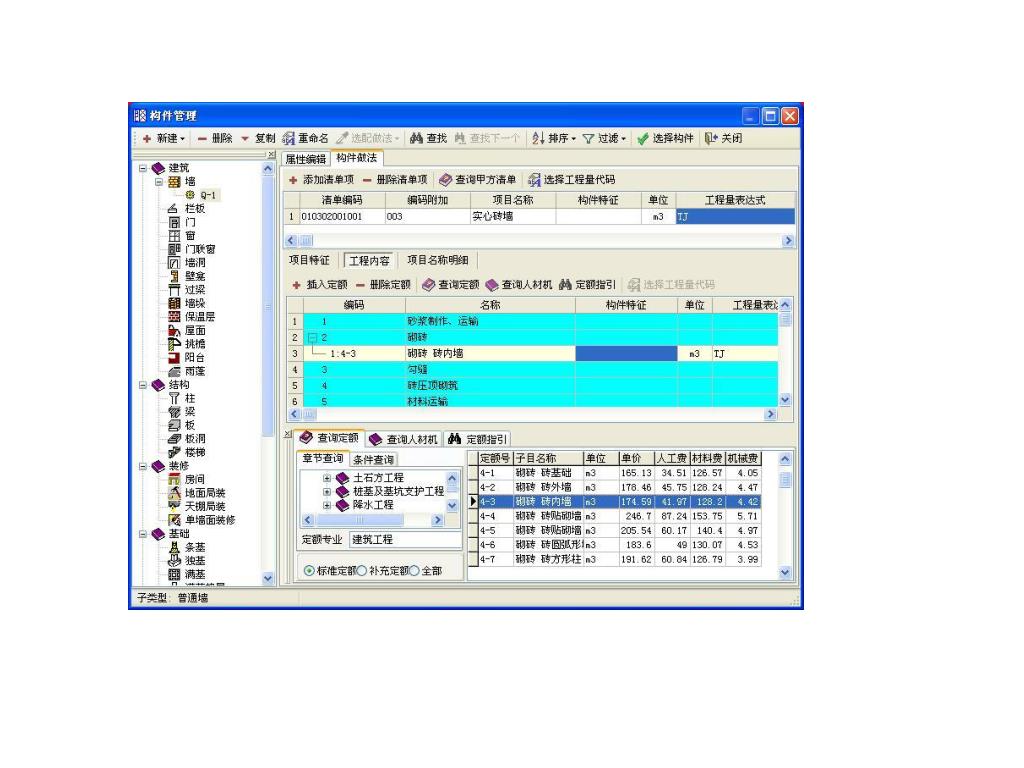Select the 项目名称明细 tab
Viewport: 1024px width, 768px height.
coord(438,260)
